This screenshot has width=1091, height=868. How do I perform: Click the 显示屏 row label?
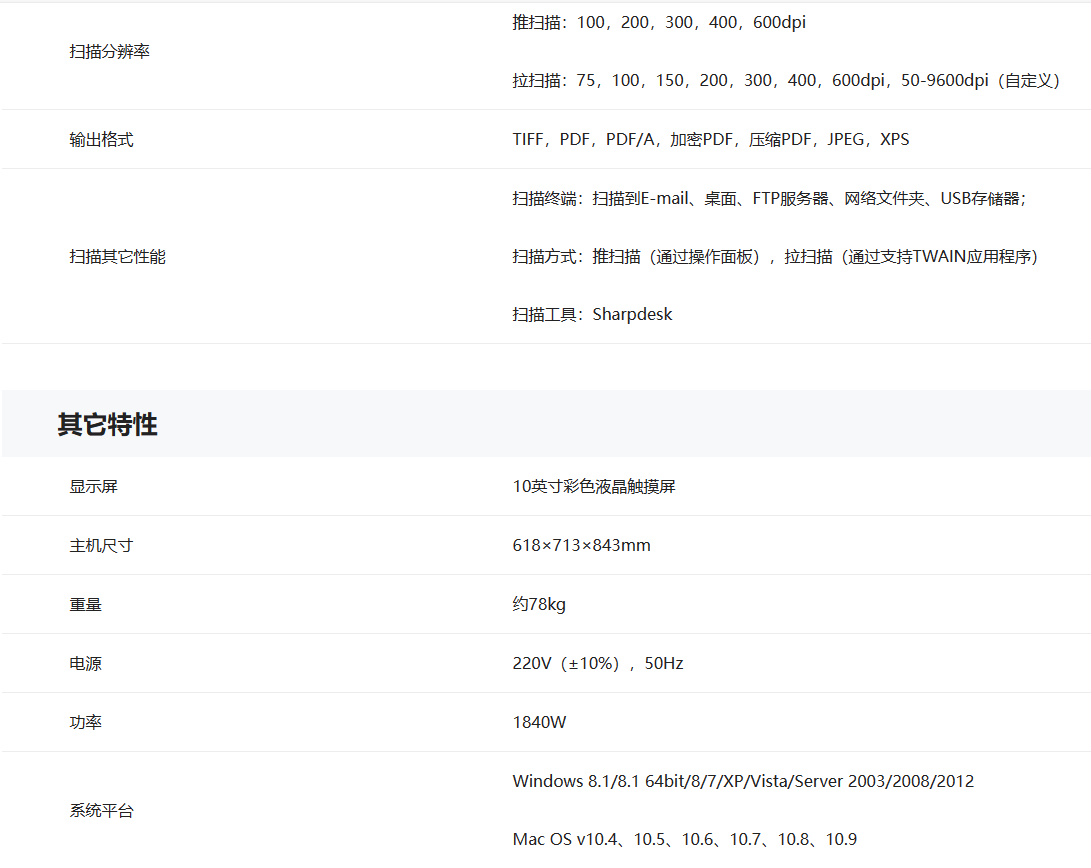pyautogui.click(x=93, y=487)
